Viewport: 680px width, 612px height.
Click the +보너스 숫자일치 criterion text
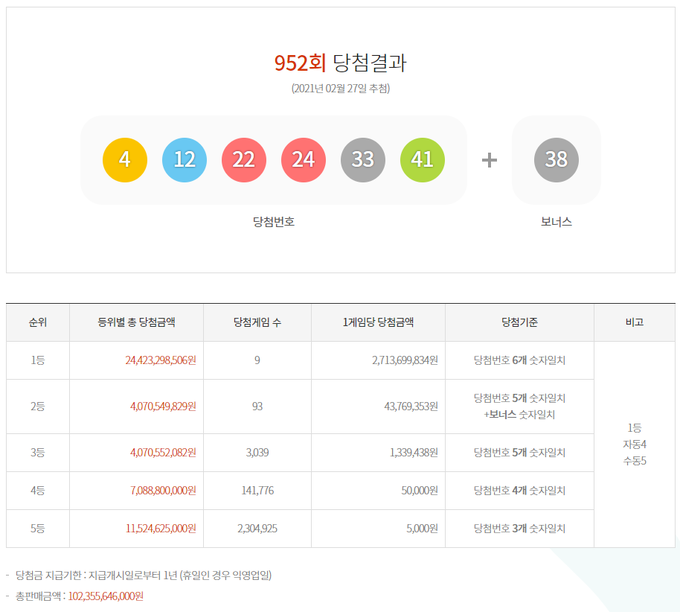pyautogui.click(x=520, y=415)
